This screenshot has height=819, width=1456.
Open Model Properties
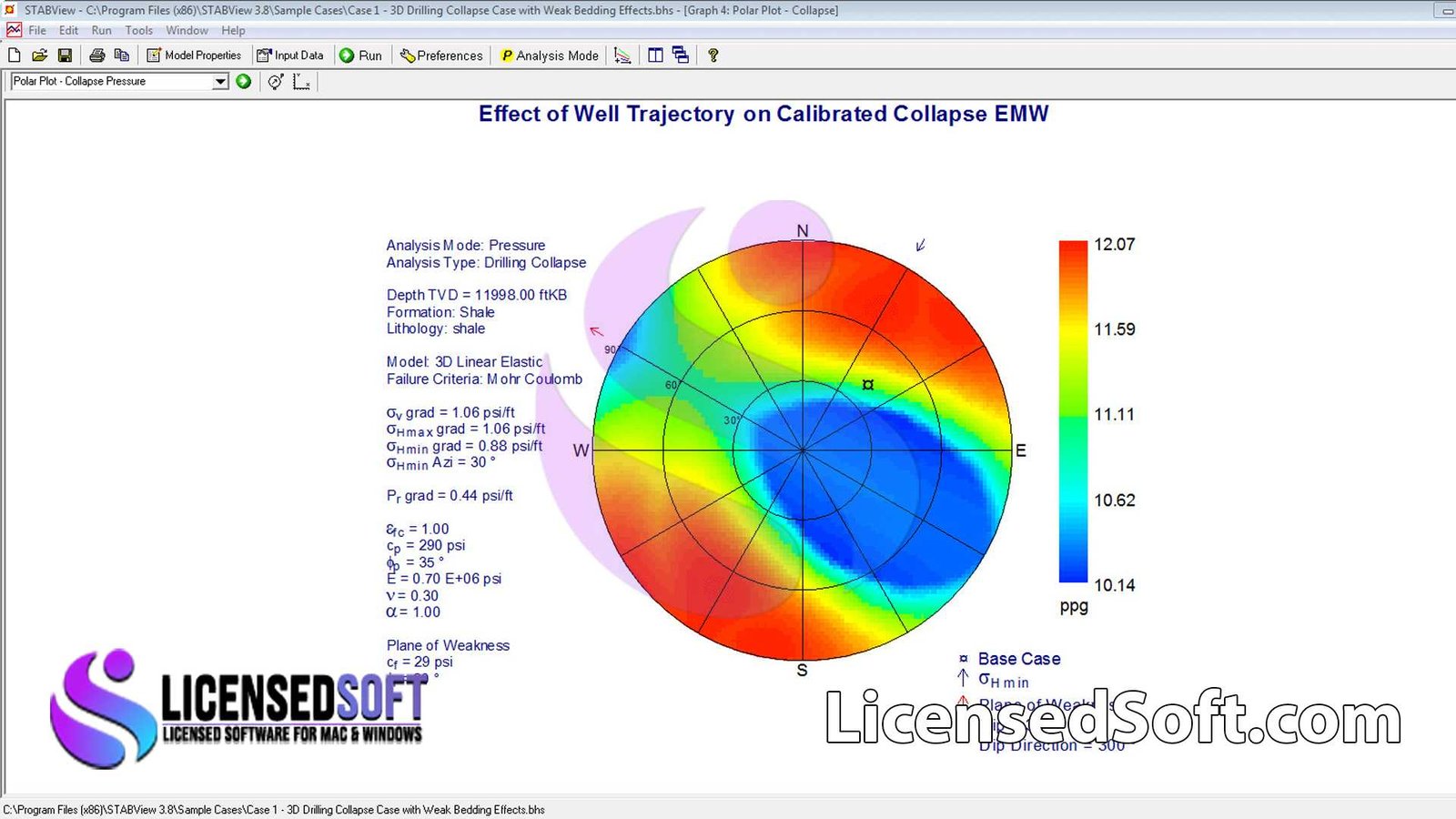point(194,56)
